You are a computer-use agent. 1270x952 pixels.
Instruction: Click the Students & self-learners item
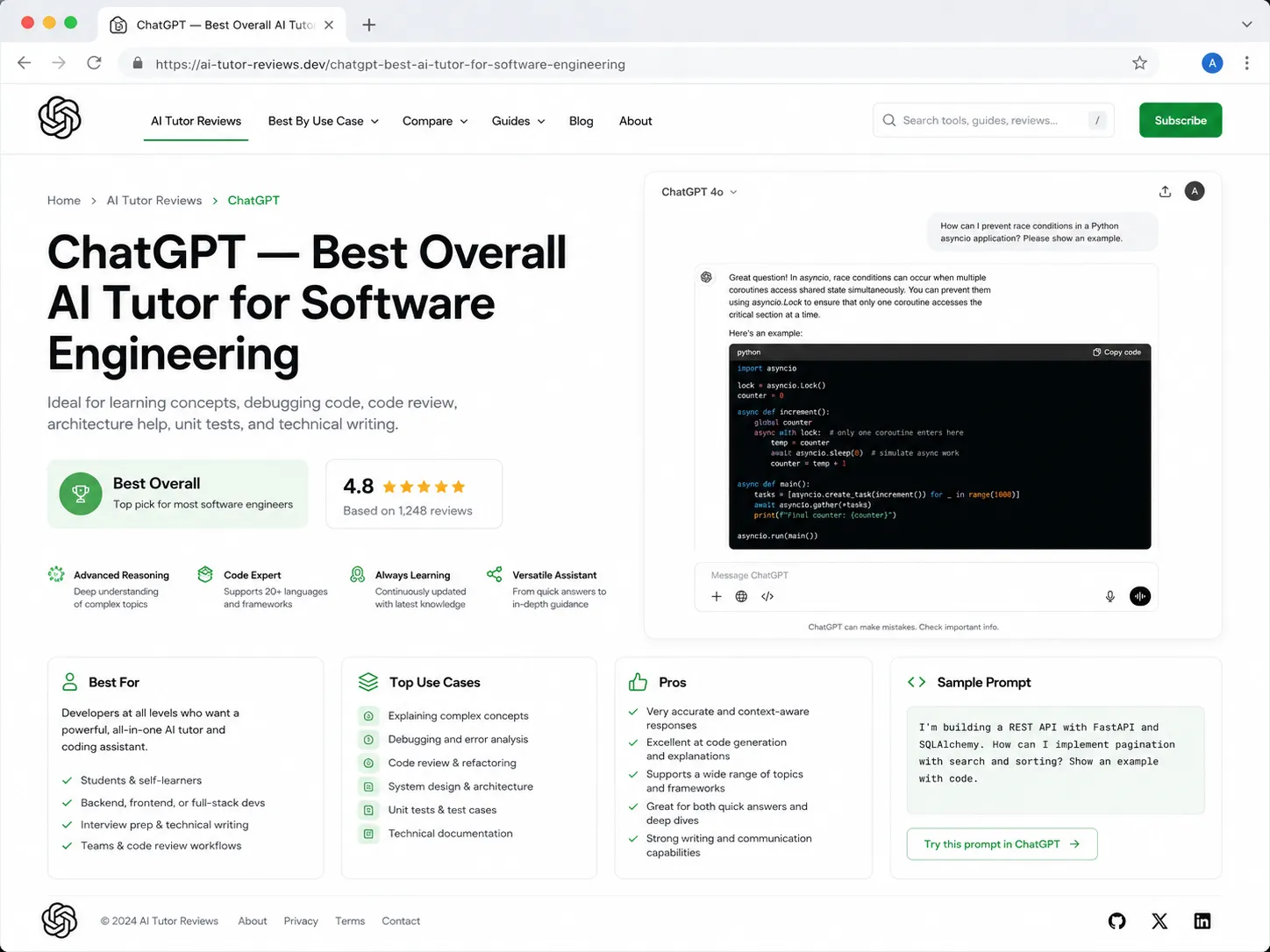point(141,780)
